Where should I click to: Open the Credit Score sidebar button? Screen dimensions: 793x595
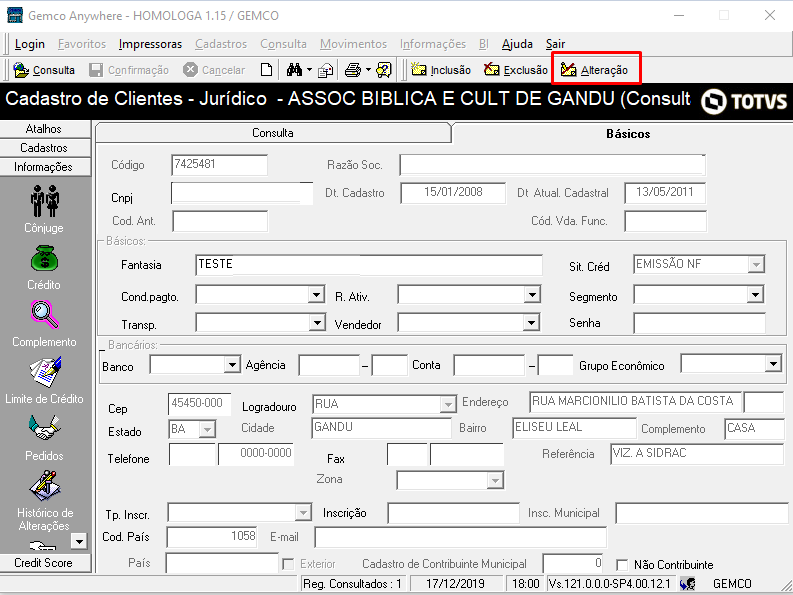point(45,563)
